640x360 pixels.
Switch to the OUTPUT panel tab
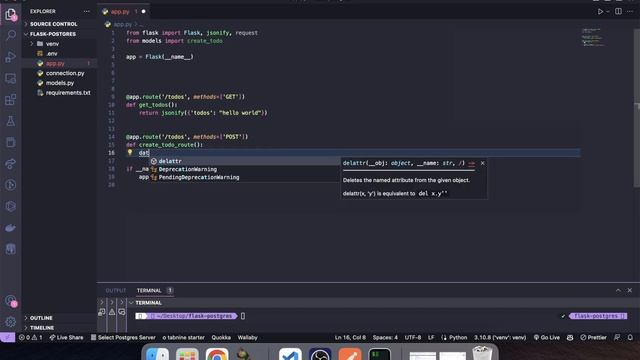point(116,291)
